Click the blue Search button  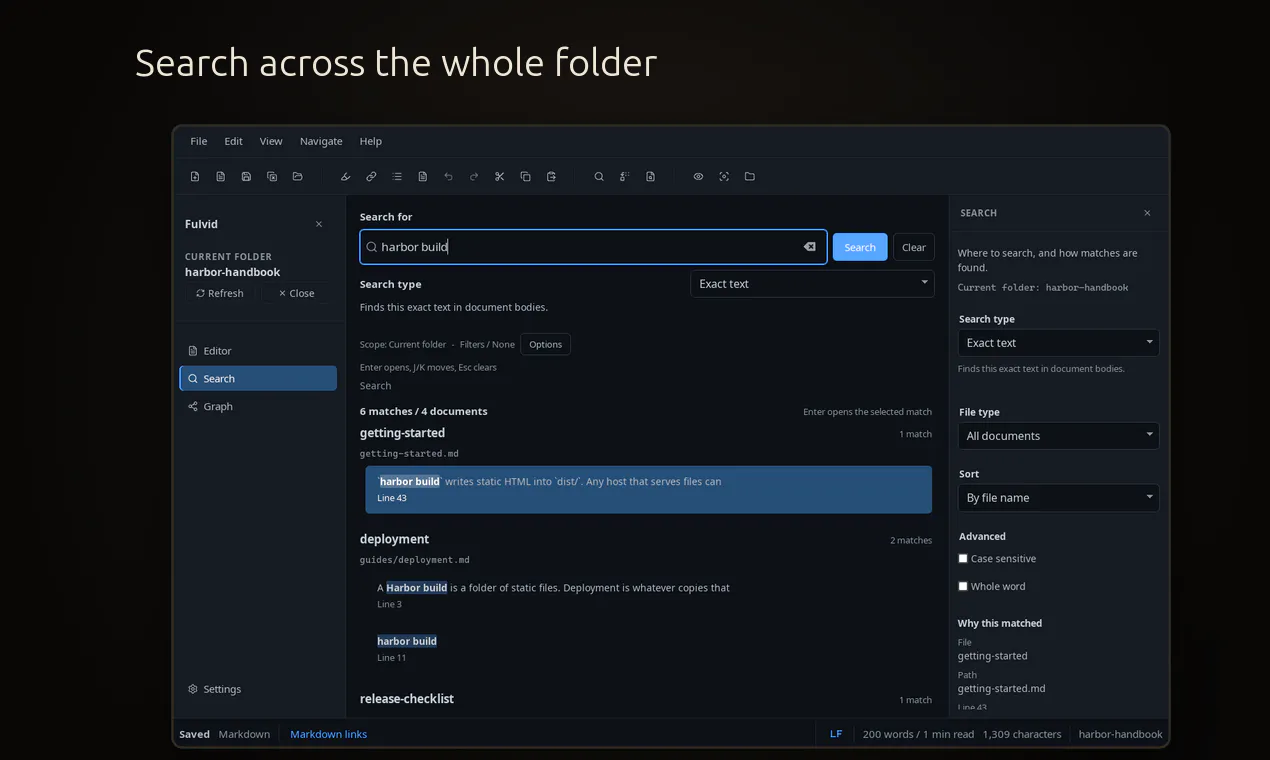860,247
